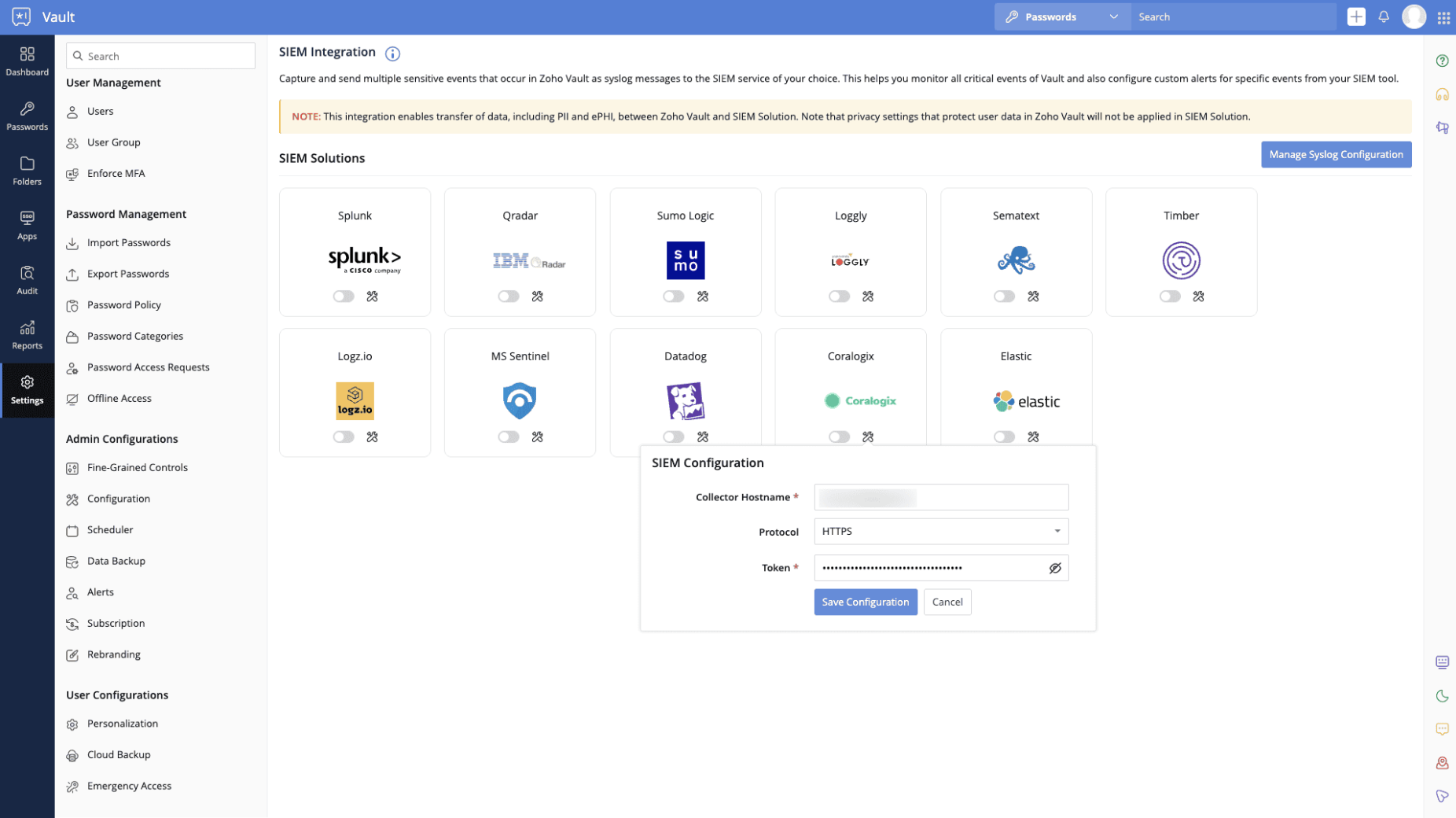Open Folders from the left rail
This screenshot has width=1456, height=818.
click(x=27, y=171)
